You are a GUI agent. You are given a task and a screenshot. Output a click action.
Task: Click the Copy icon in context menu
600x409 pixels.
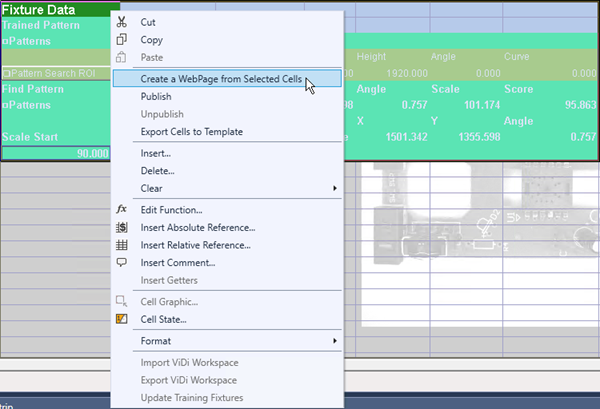coord(122,40)
